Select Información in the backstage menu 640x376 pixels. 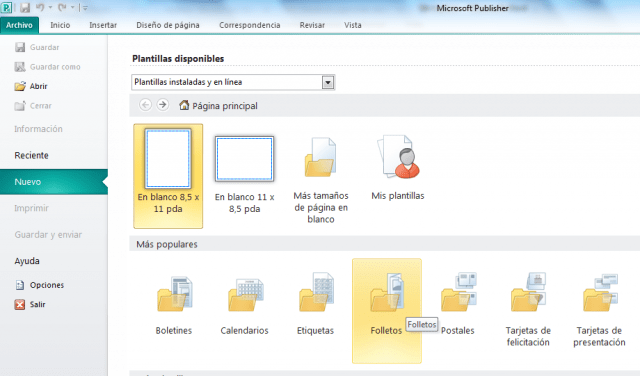click(38, 129)
